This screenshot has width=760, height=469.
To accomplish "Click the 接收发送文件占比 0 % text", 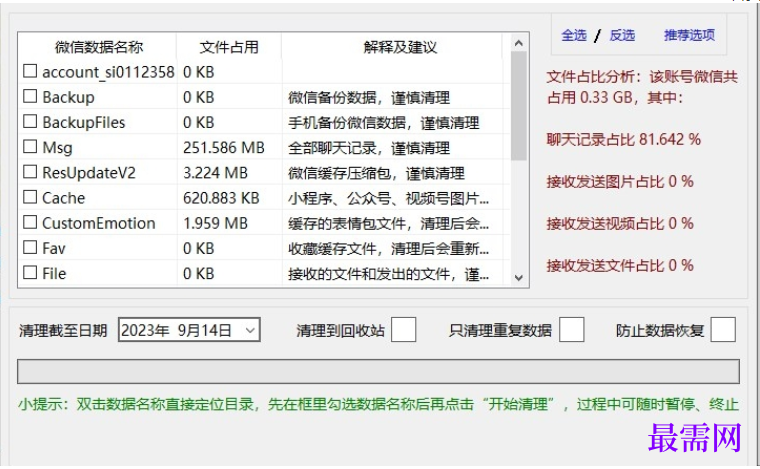I will coord(620,266).
